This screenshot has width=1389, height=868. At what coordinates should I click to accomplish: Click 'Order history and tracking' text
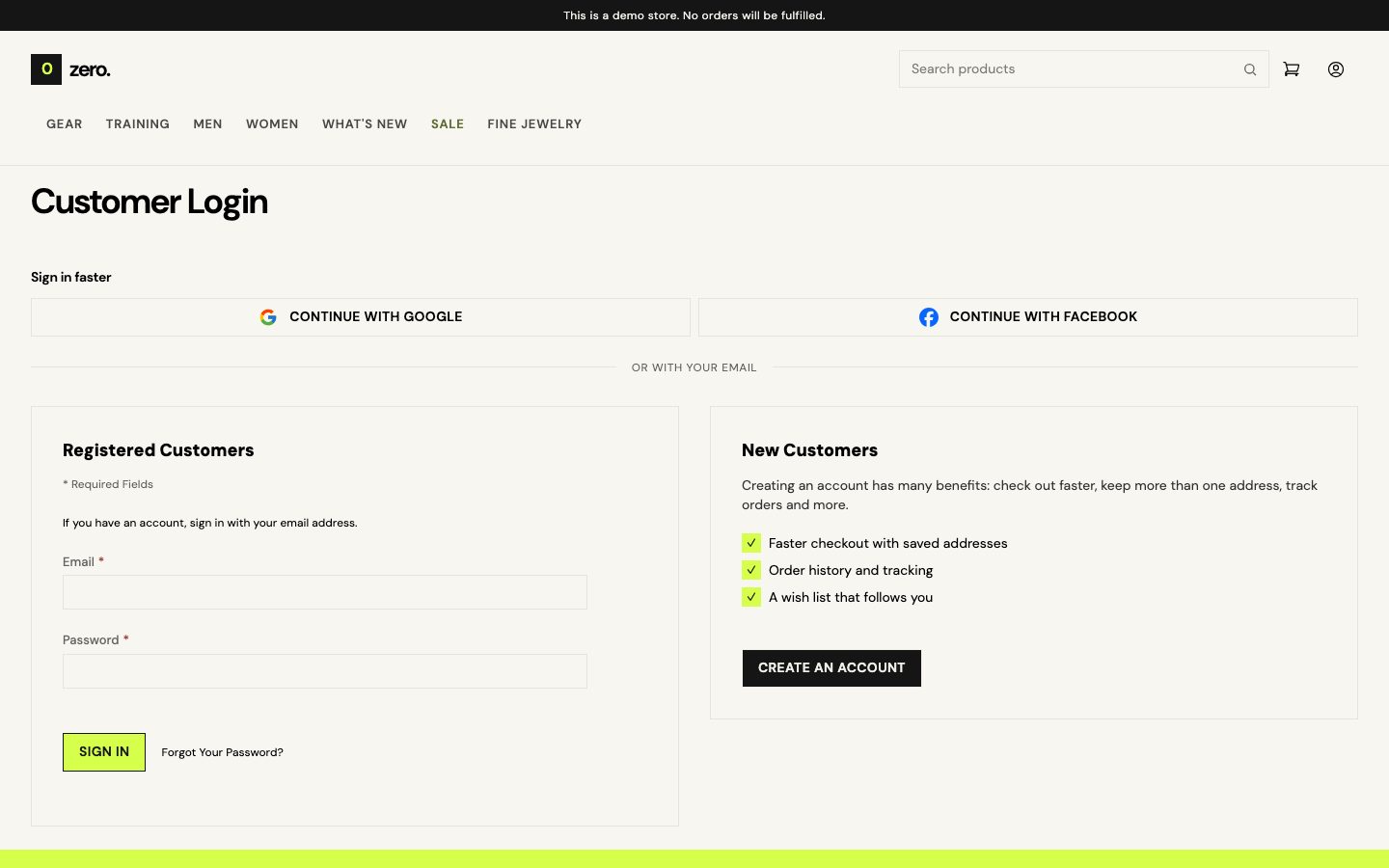(851, 570)
